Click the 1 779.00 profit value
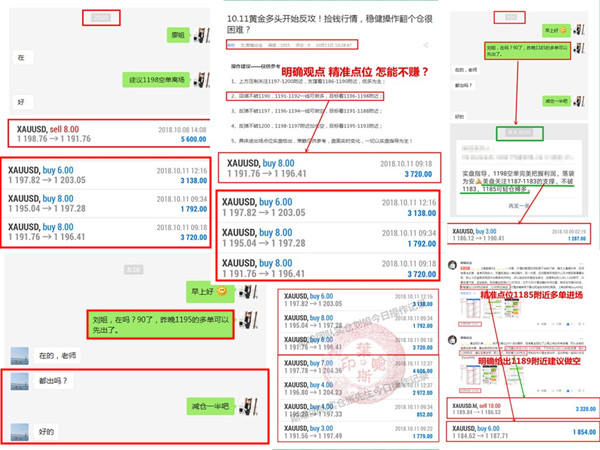Viewport: 600px width, 450px height. coord(422,436)
